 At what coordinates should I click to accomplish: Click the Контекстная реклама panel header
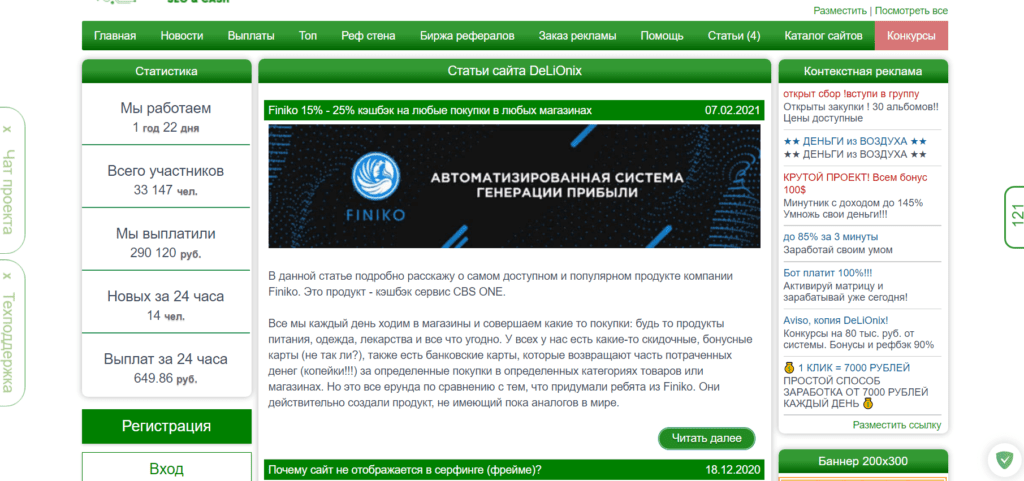point(863,71)
